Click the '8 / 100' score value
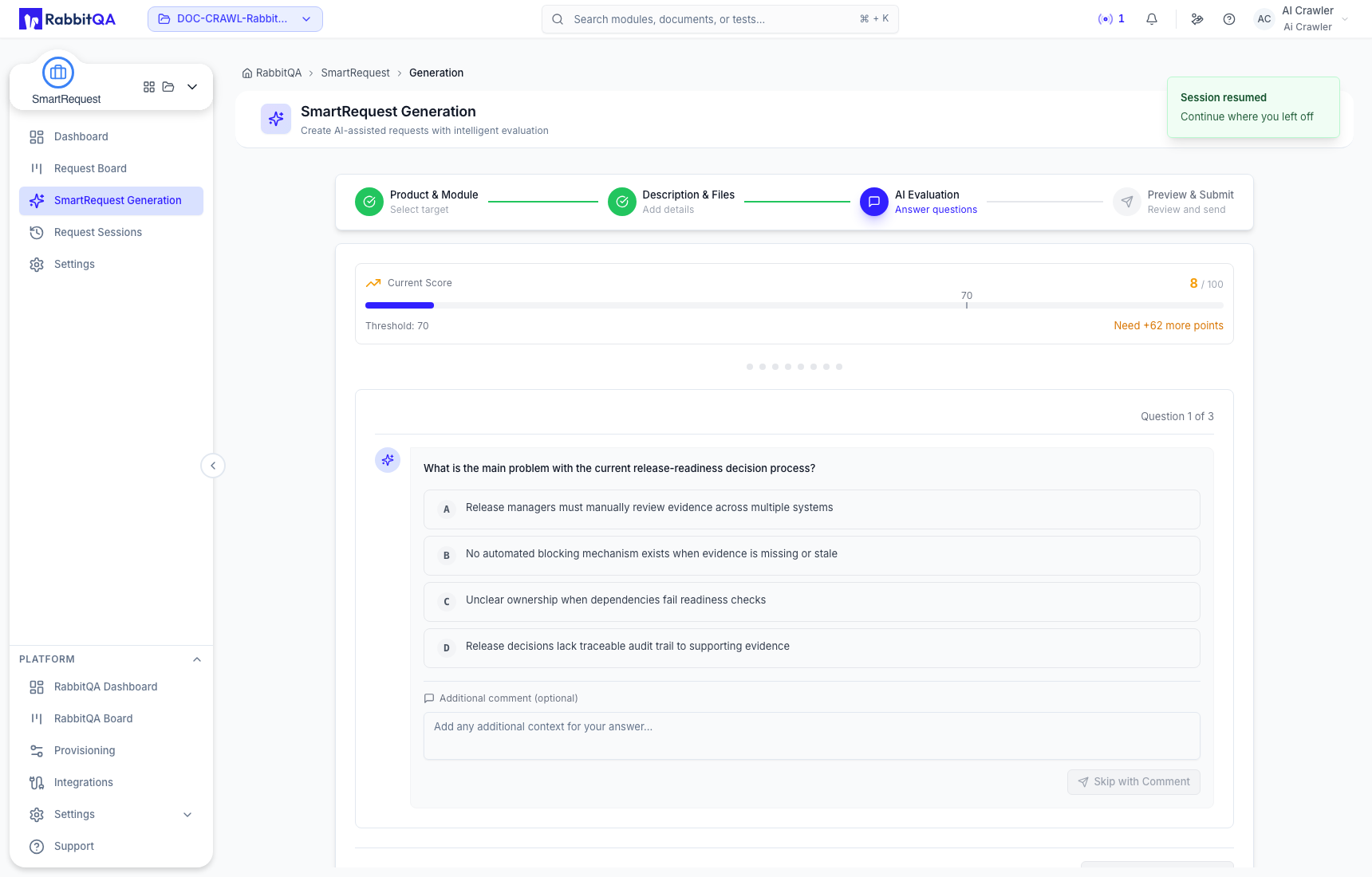Viewport: 1372px width, 877px height. [x=1206, y=284]
